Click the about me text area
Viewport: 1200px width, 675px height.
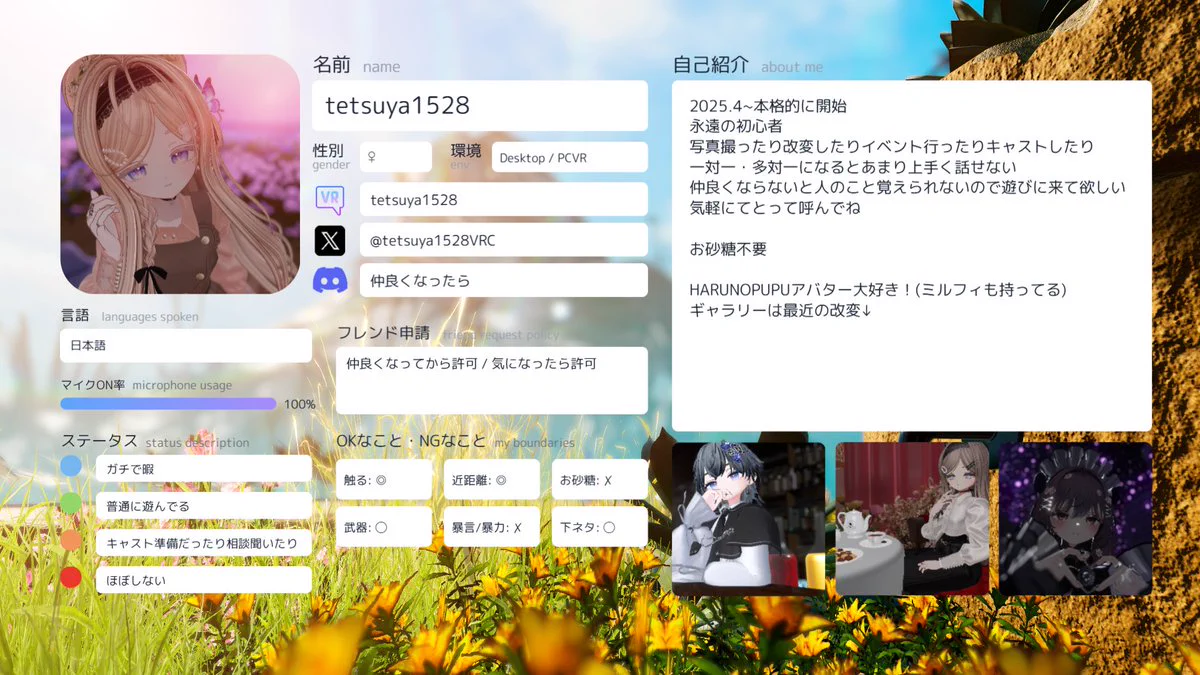pyautogui.click(x=912, y=256)
